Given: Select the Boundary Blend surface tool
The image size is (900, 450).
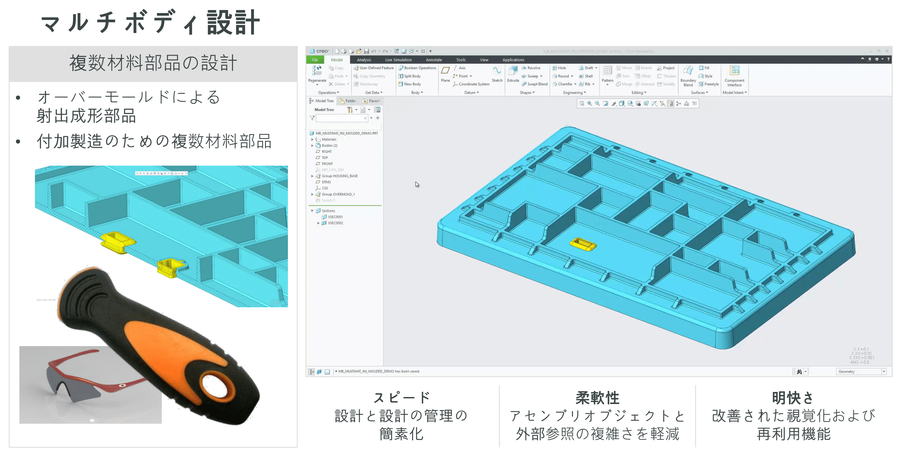Looking at the screenshot, I should (x=687, y=78).
